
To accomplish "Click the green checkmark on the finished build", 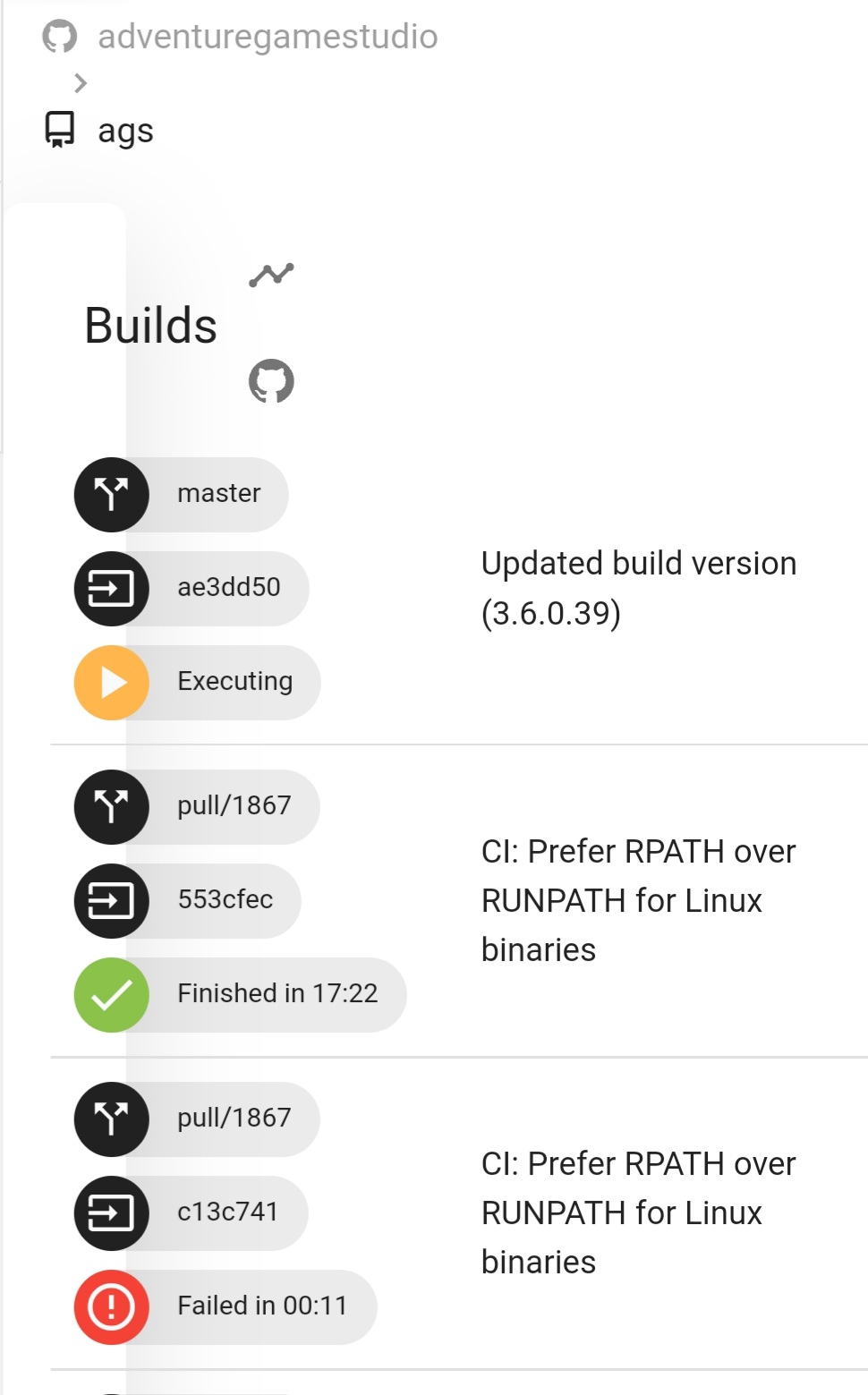I will pos(111,994).
